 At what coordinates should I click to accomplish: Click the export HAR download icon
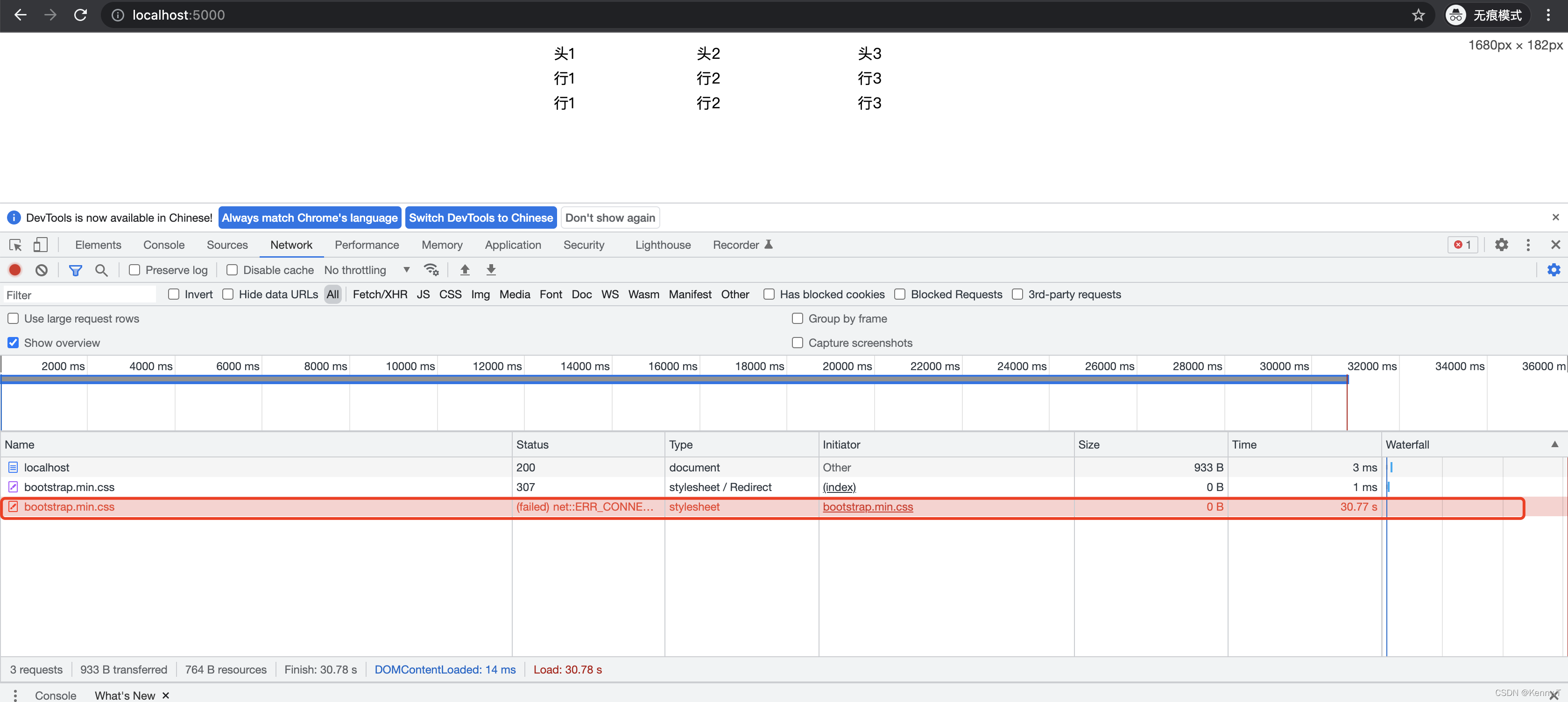click(x=491, y=269)
